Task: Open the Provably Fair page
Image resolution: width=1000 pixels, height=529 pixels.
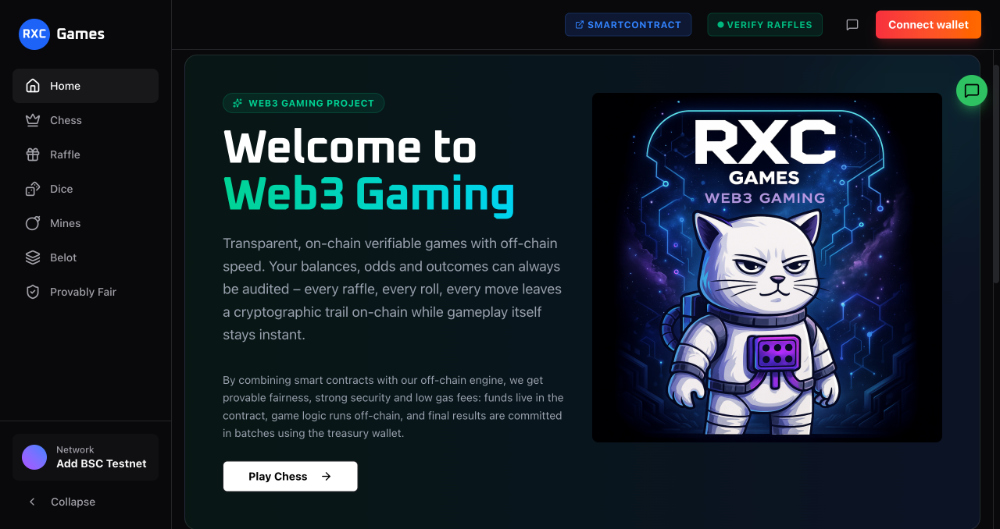Action: tap(83, 292)
